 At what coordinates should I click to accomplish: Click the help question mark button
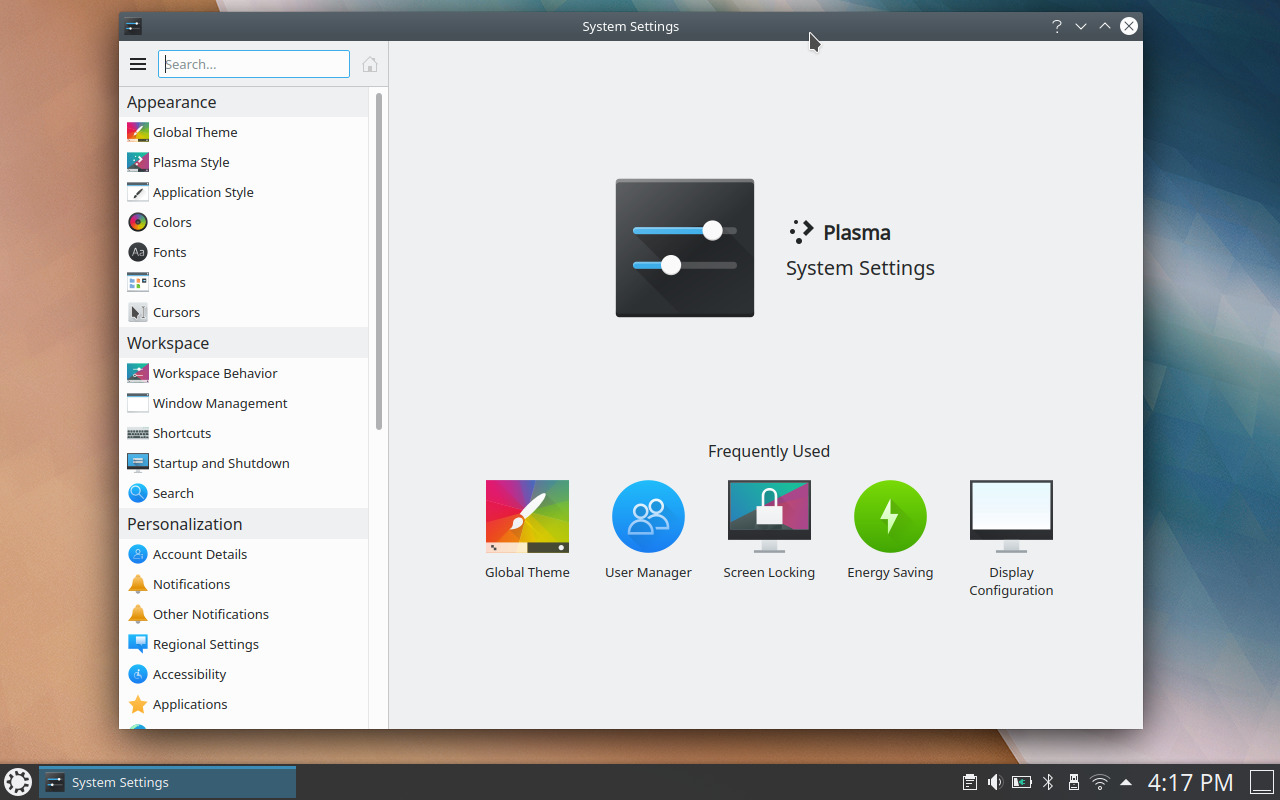point(1056,26)
